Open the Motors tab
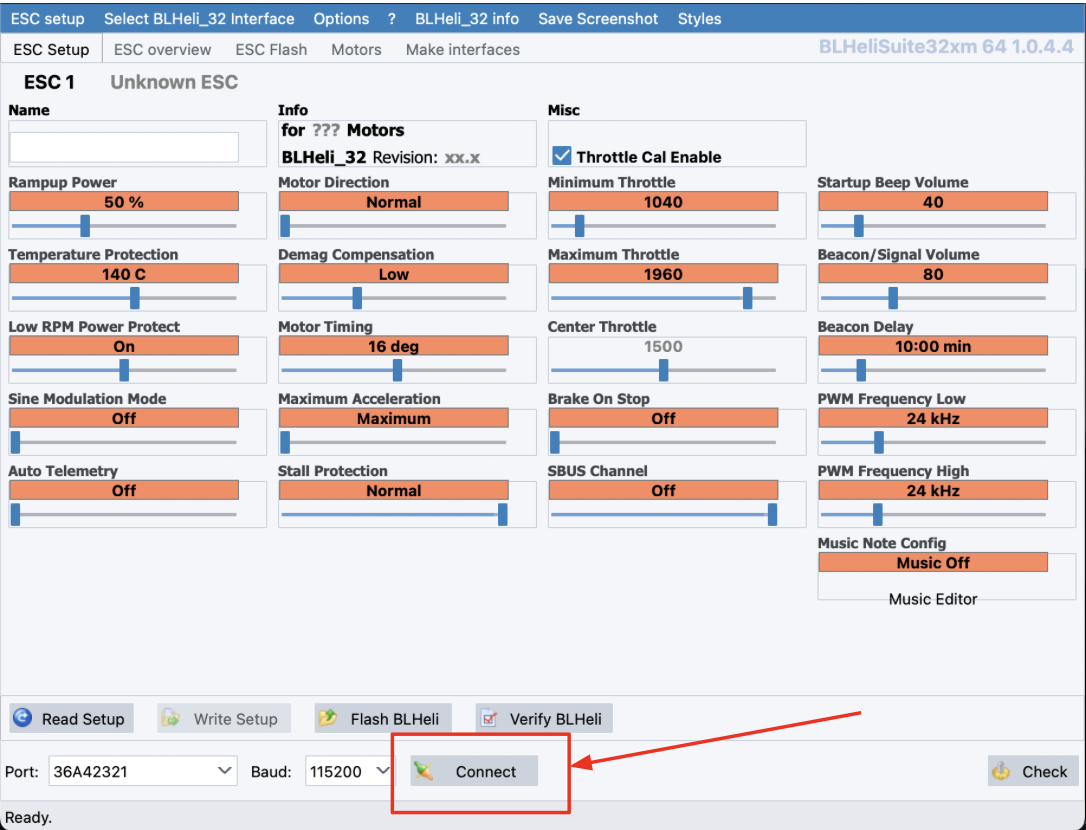 [x=356, y=49]
